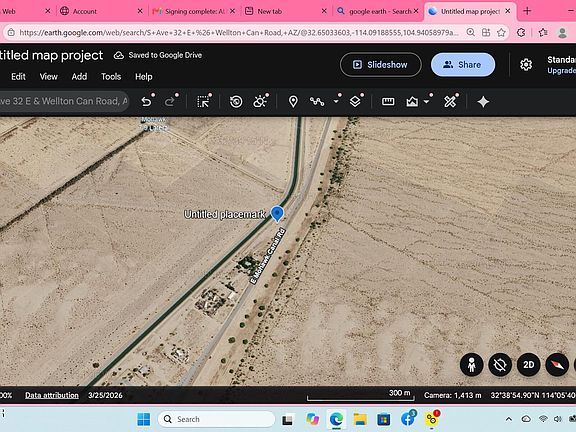Bookmark this page with star
The height and width of the screenshot is (432, 576).
(501, 33)
